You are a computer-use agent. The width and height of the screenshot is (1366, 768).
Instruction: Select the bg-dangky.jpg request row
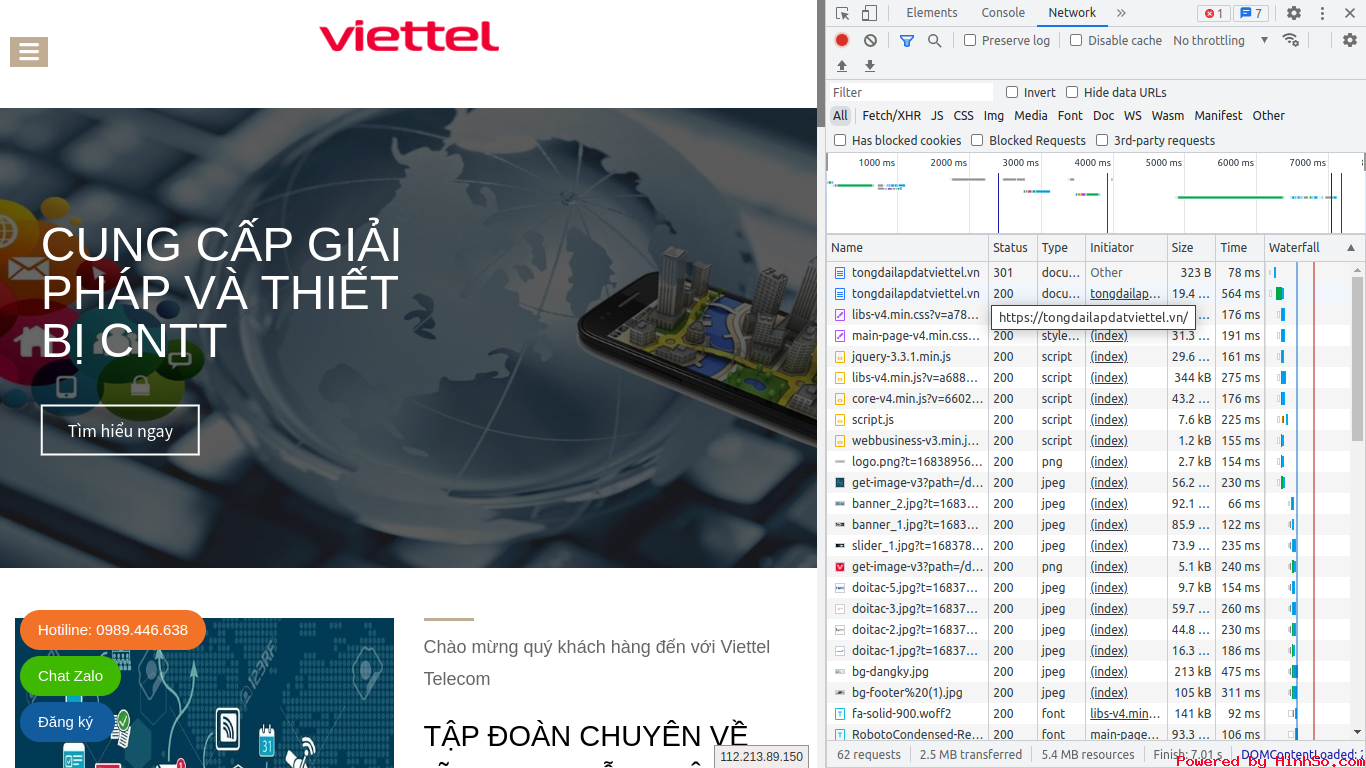tap(1089, 672)
